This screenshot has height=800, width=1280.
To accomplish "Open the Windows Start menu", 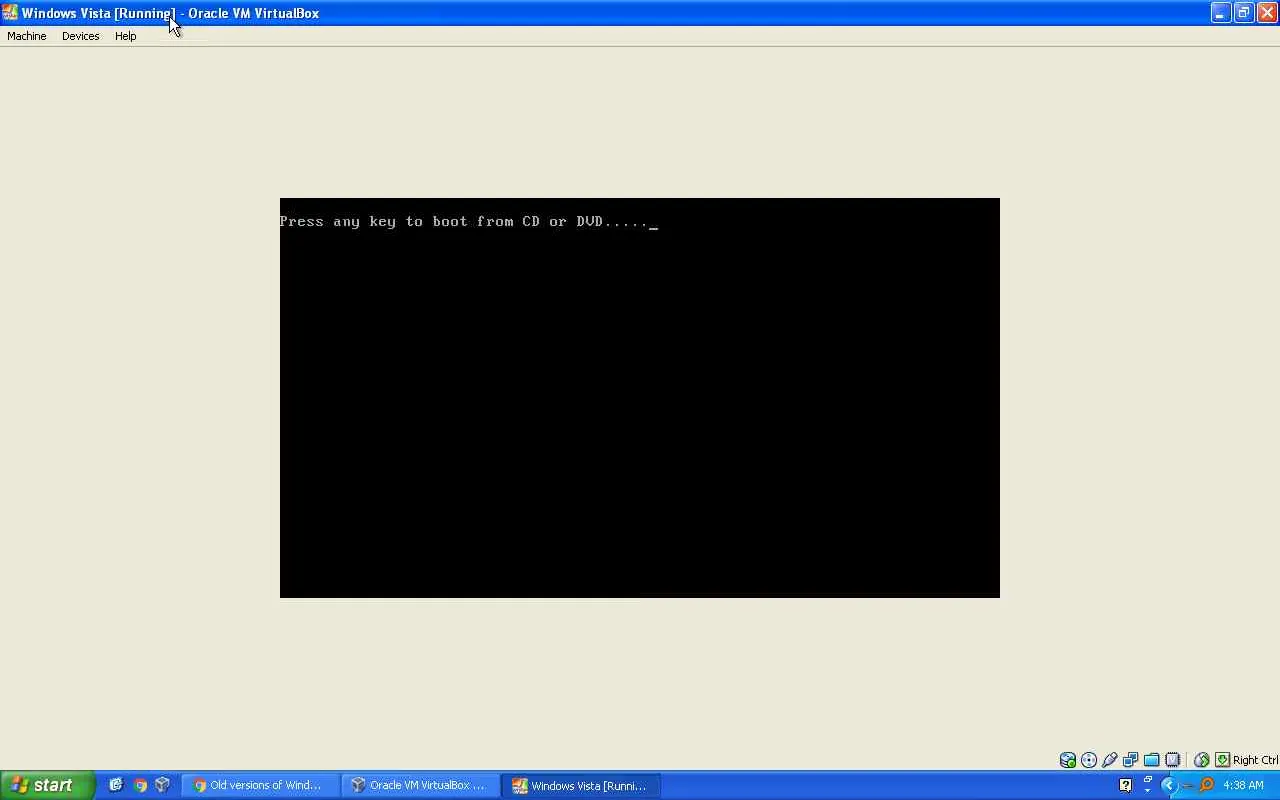I will [47, 785].
